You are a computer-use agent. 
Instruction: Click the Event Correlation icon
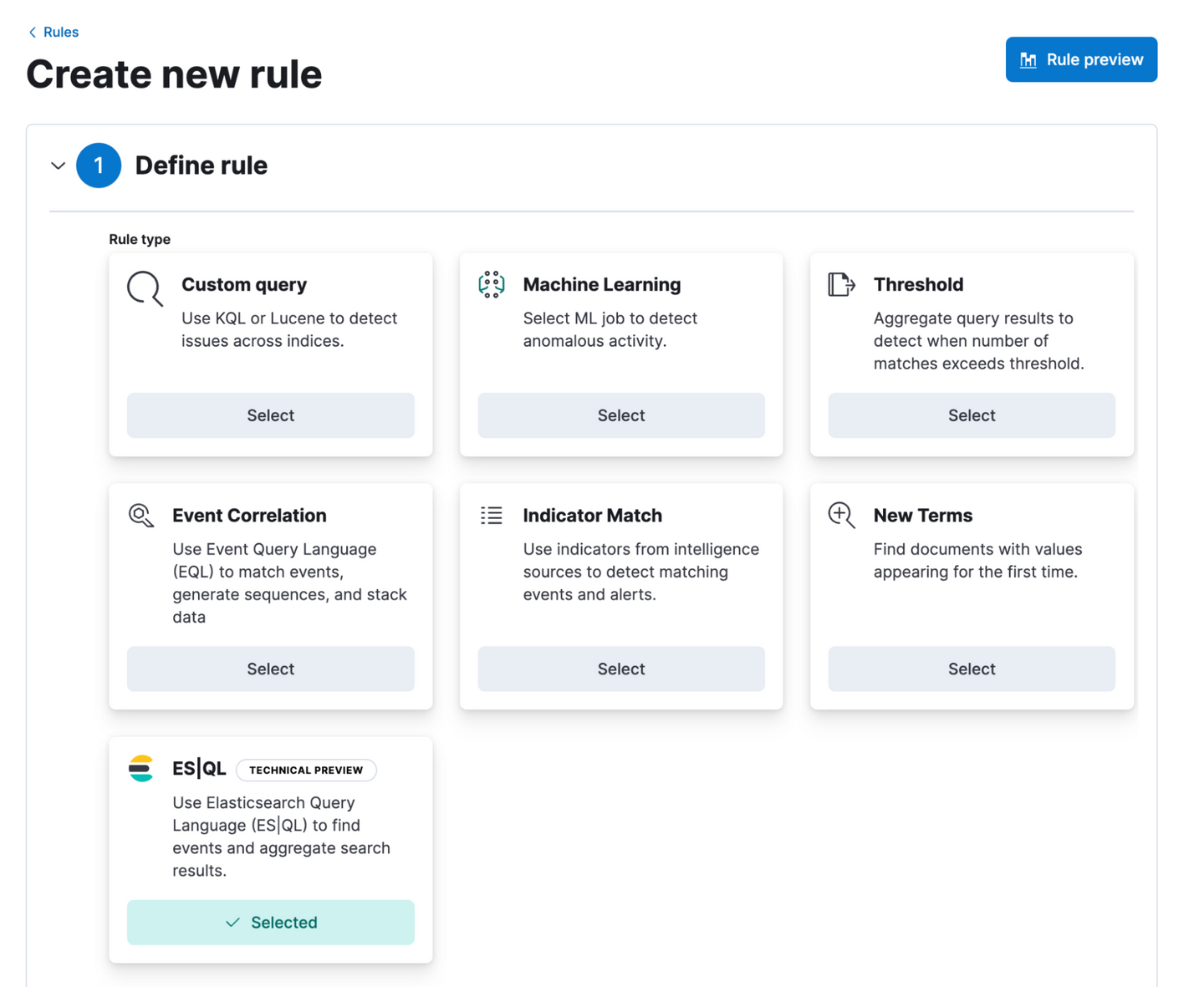pyautogui.click(x=141, y=516)
